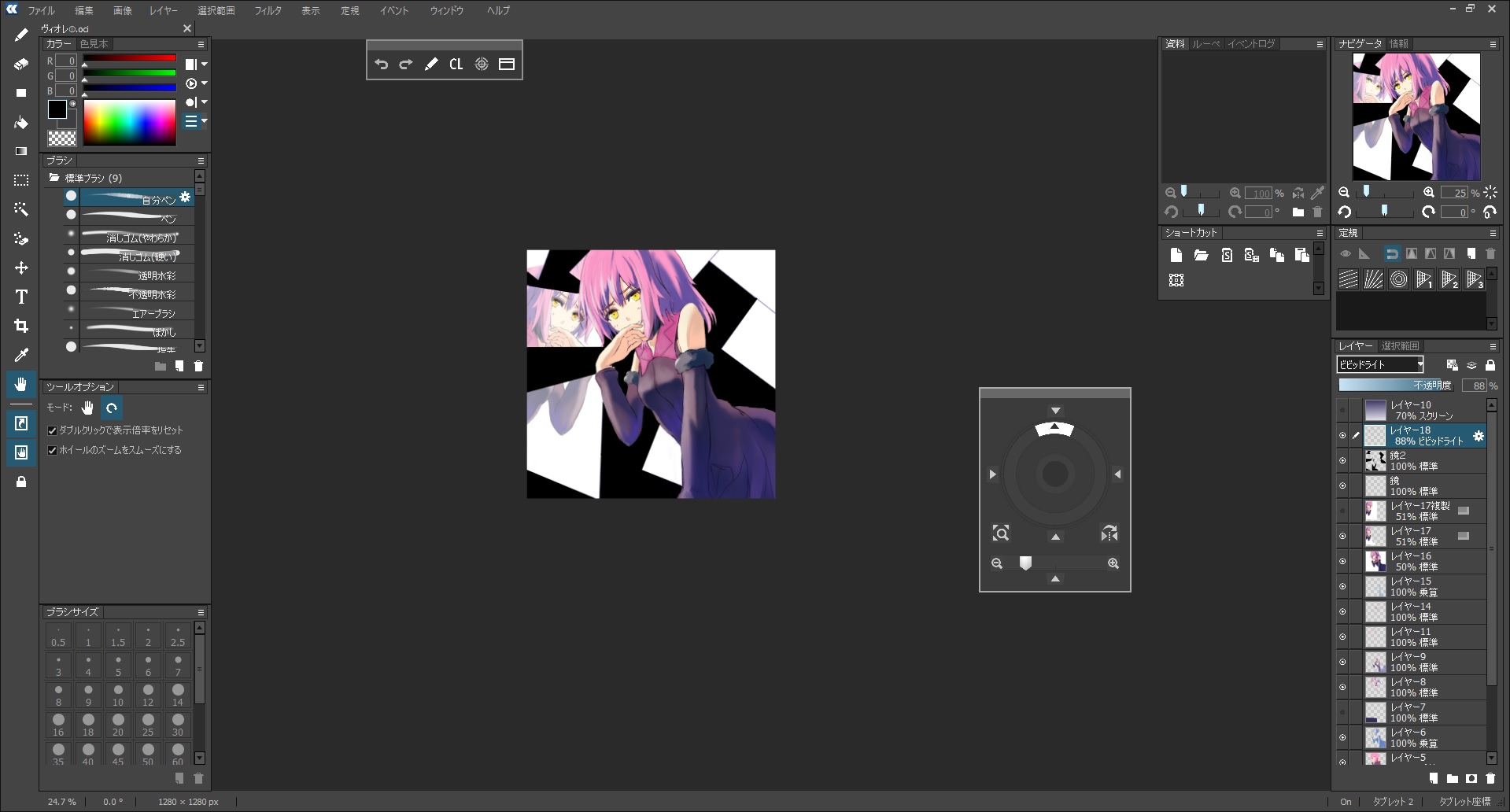Adjust the layer opacity slider

click(x=1397, y=386)
